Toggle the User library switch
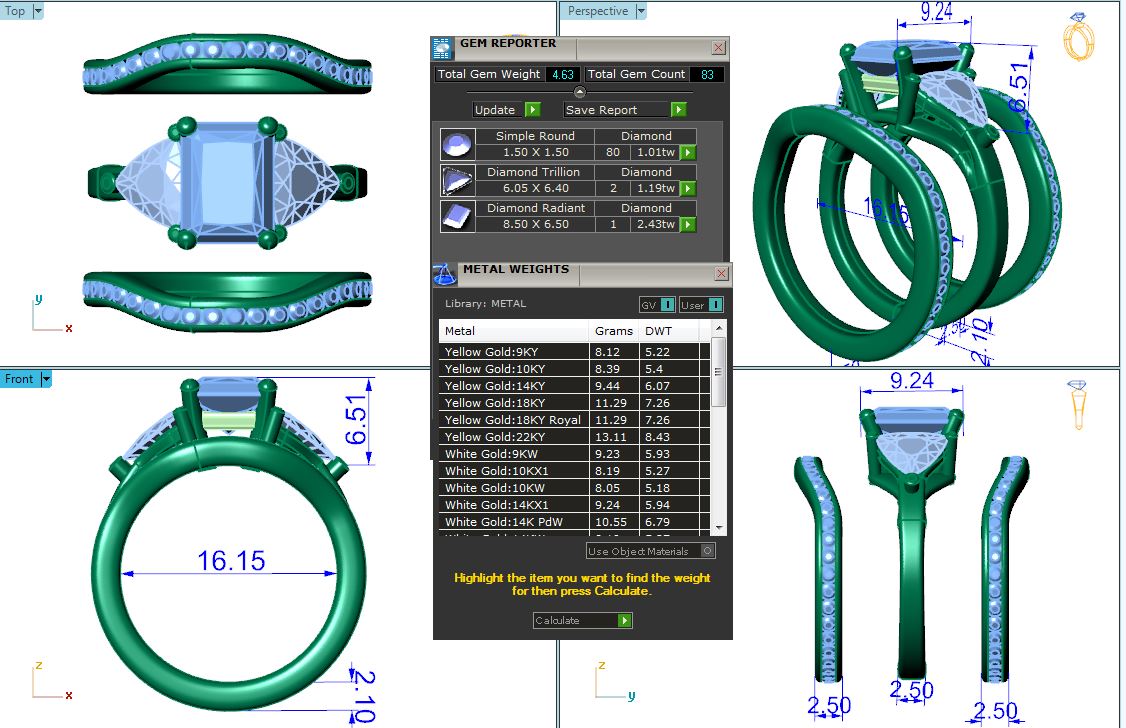 (701, 305)
